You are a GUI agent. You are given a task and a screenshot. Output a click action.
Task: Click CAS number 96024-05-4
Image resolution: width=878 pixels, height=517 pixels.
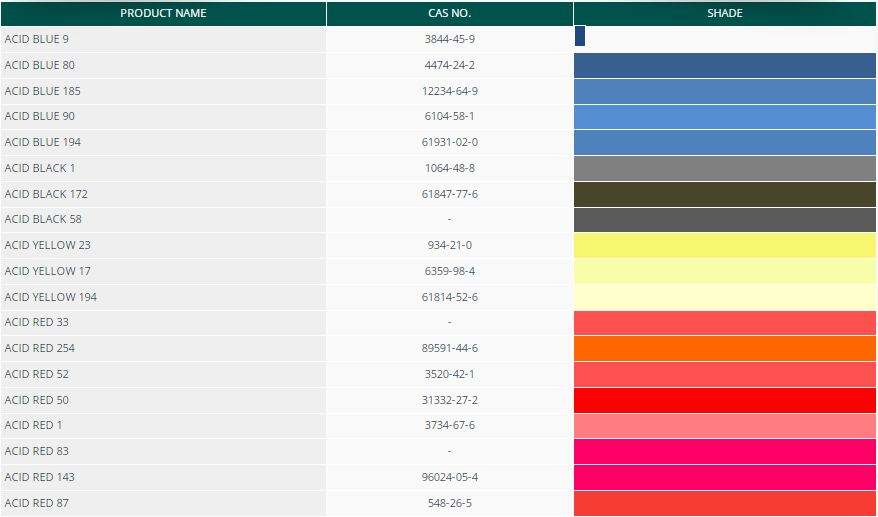point(449,477)
